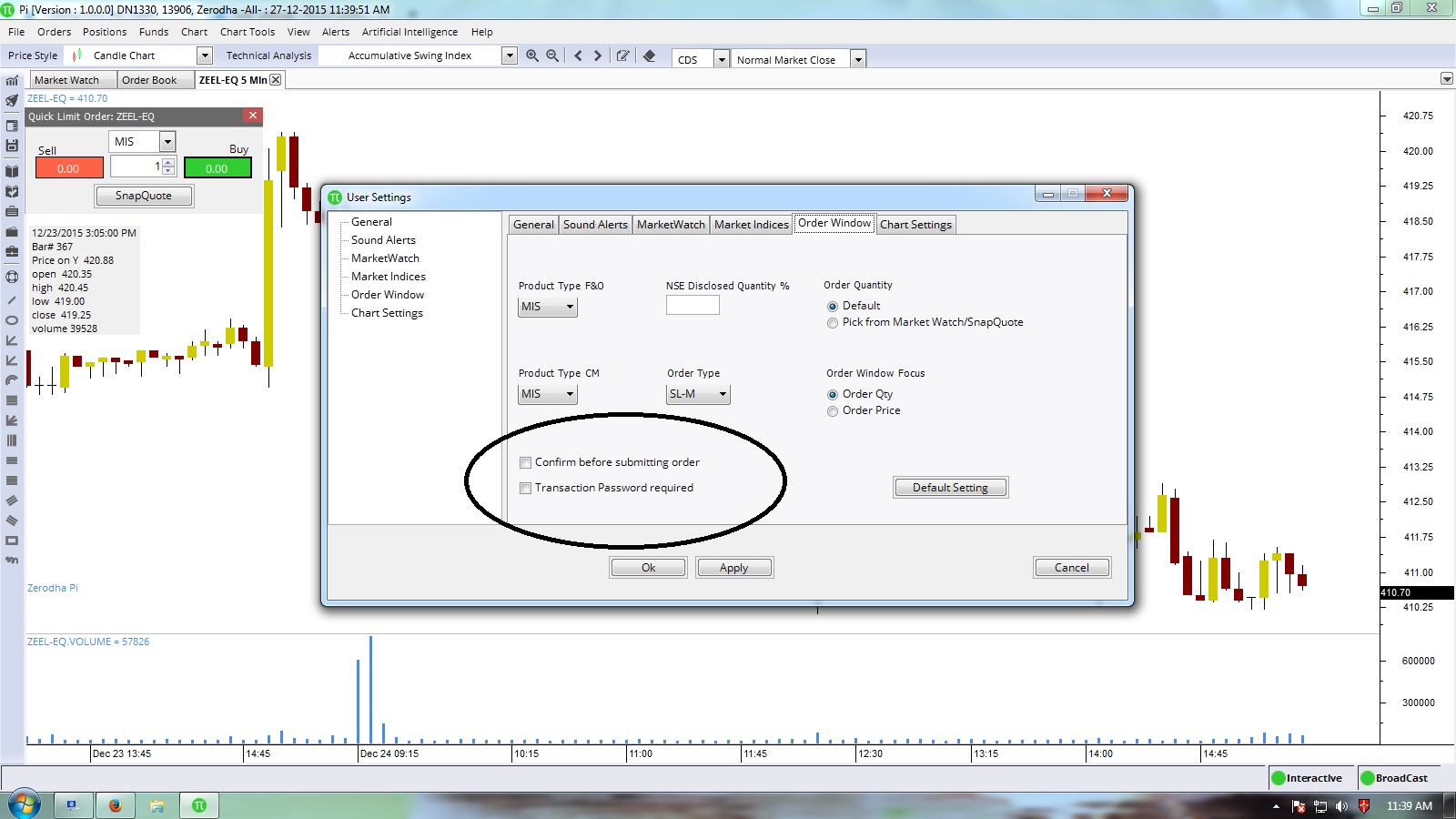Enable Confirm before submitting order checkbox
The image size is (1456, 819).
[x=525, y=462]
